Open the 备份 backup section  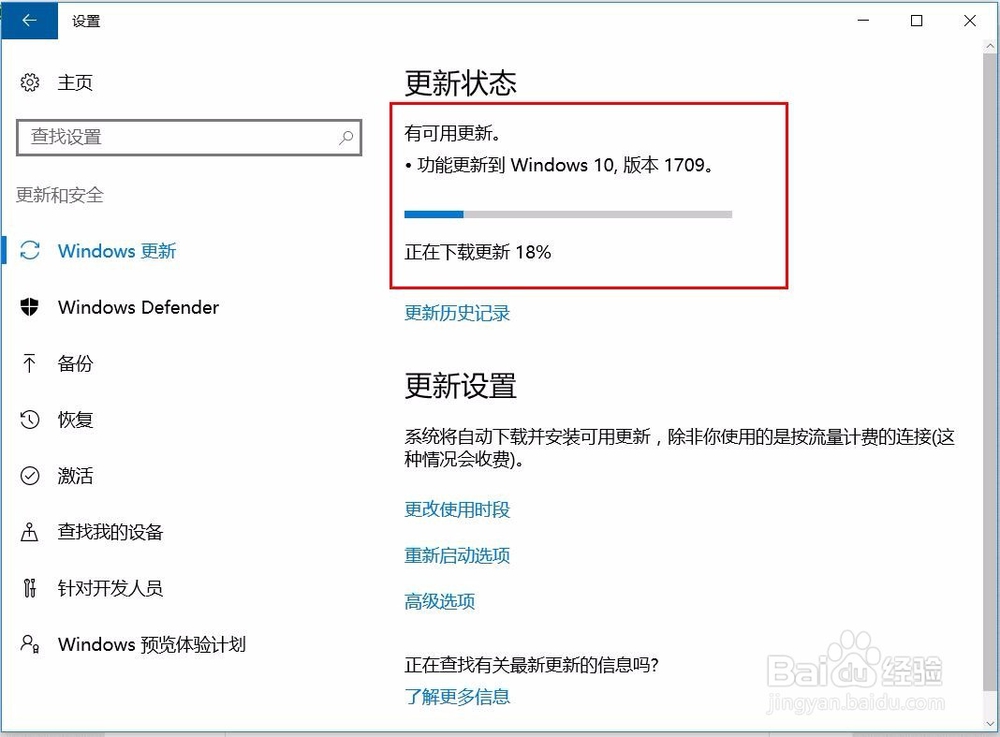(75, 363)
